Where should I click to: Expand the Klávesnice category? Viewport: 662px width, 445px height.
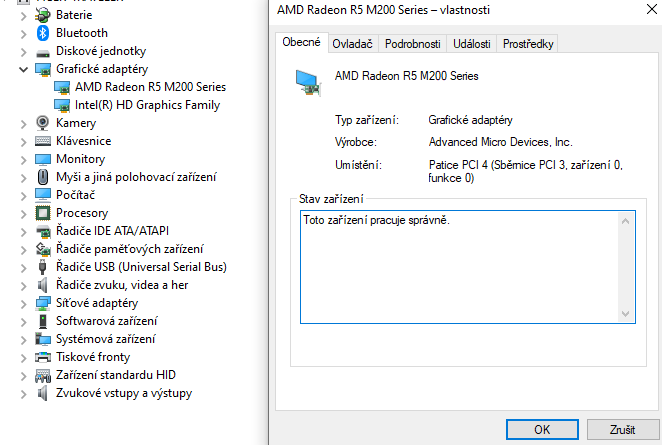(23, 142)
